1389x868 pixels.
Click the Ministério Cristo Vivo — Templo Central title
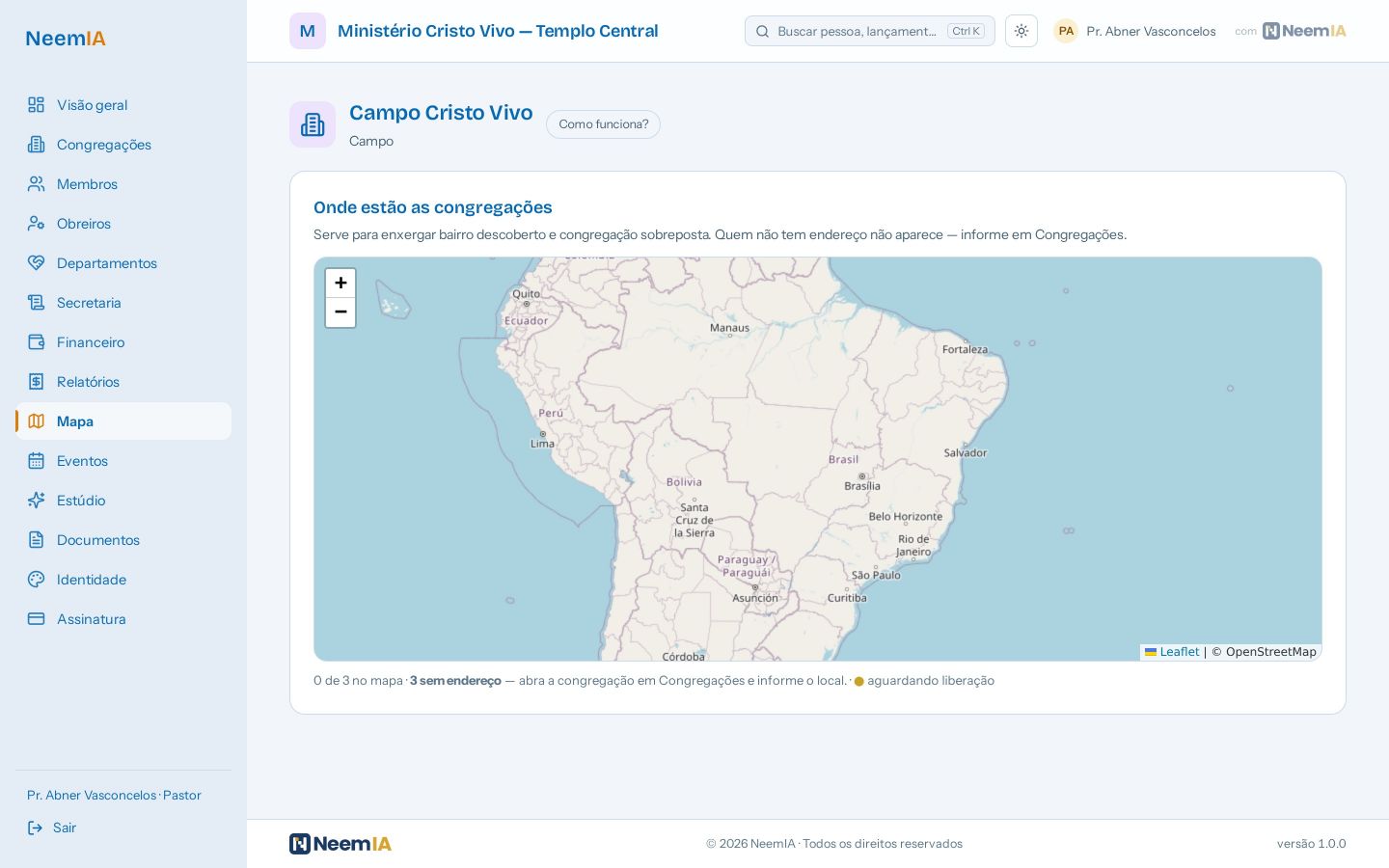(498, 31)
